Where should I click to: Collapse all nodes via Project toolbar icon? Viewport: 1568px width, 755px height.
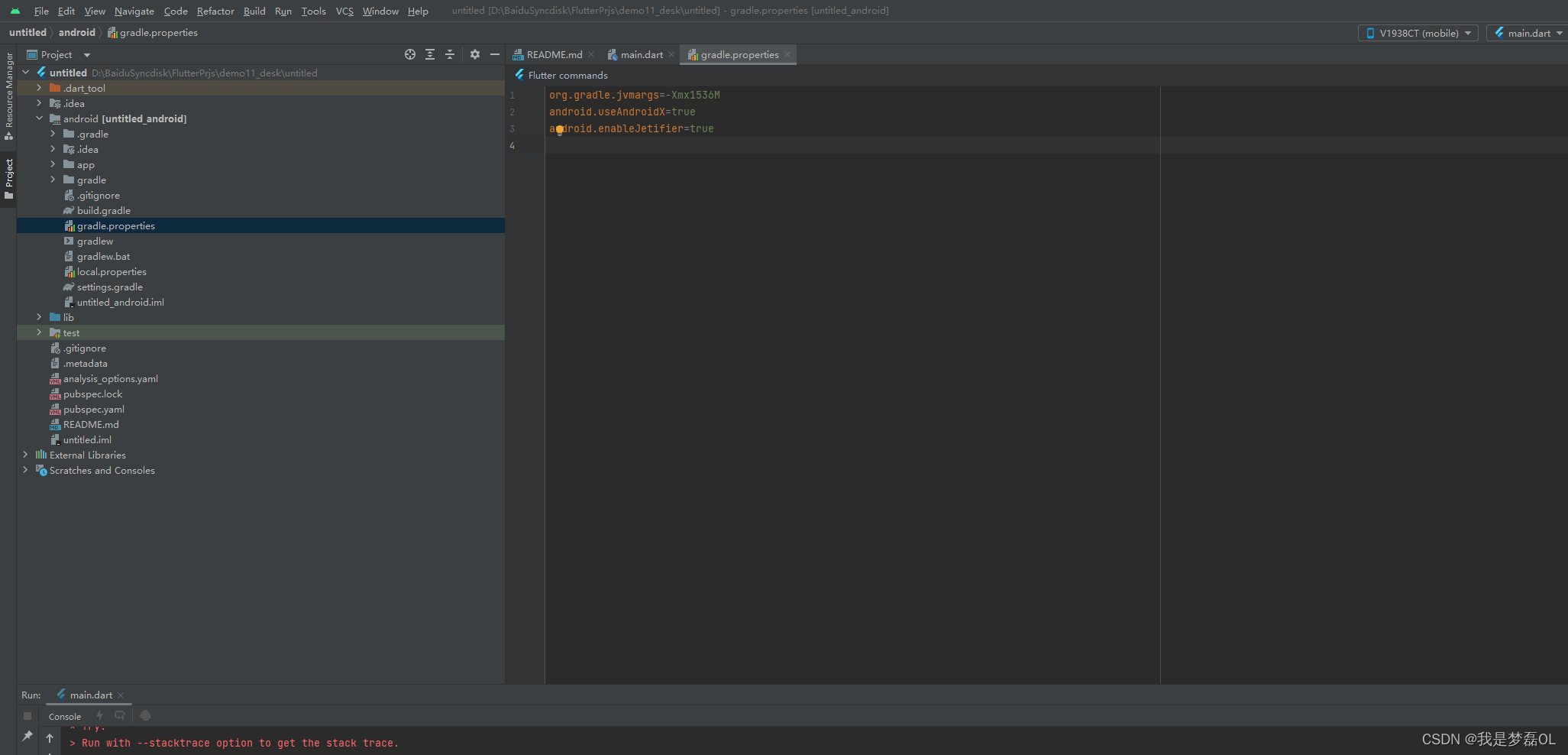click(450, 54)
